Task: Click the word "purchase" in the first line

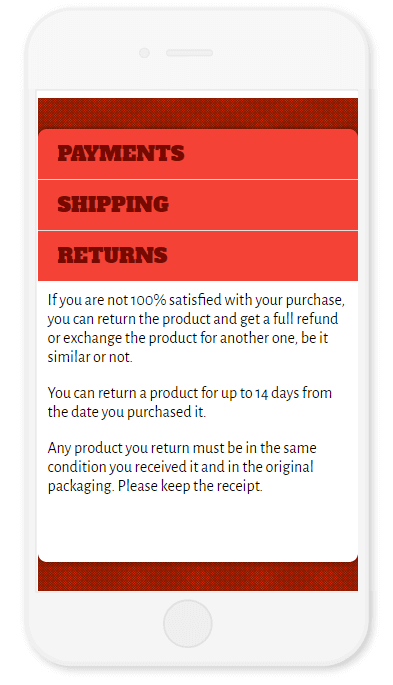Action: (314, 301)
